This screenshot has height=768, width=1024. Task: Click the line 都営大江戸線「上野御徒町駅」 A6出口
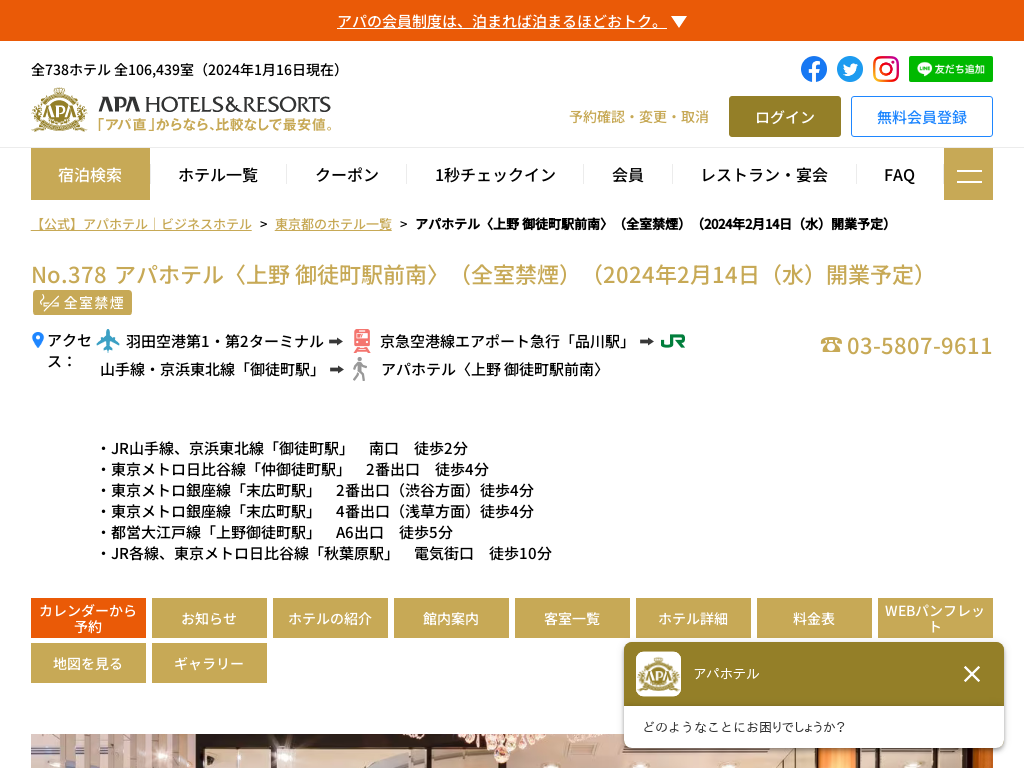276,532
